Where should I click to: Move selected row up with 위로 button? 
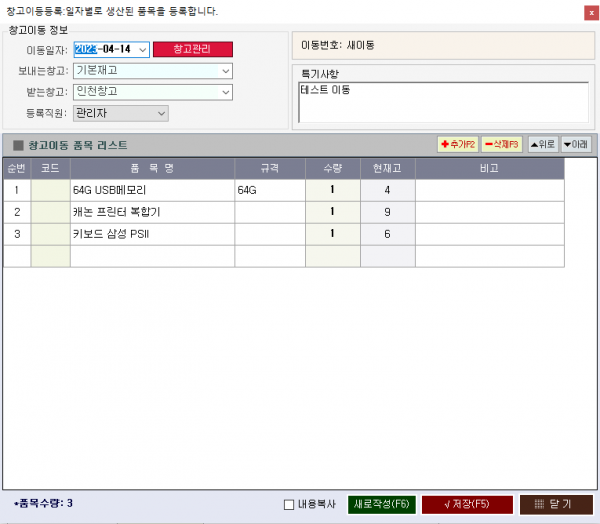coord(543,145)
